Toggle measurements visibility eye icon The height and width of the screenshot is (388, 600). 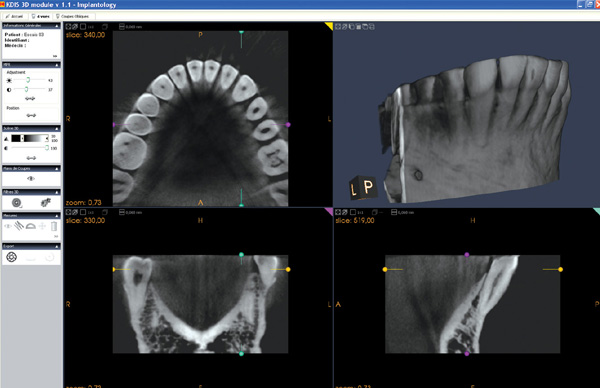[x=8, y=226]
